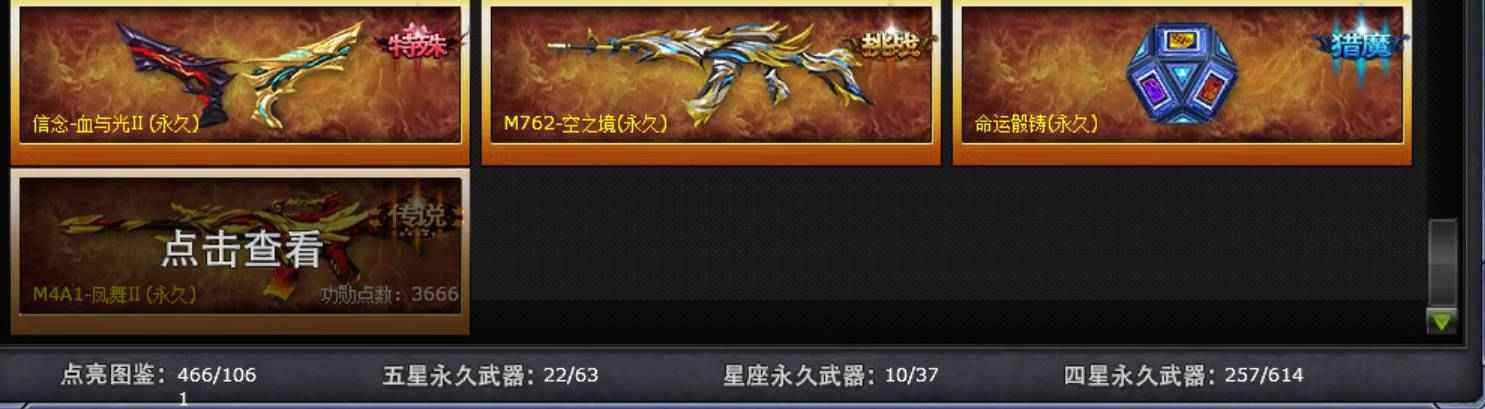Click the 功勋点数: 3666 text
Image resolution: width=1485 pixels, height=409 pixels.
coord(390,295)
